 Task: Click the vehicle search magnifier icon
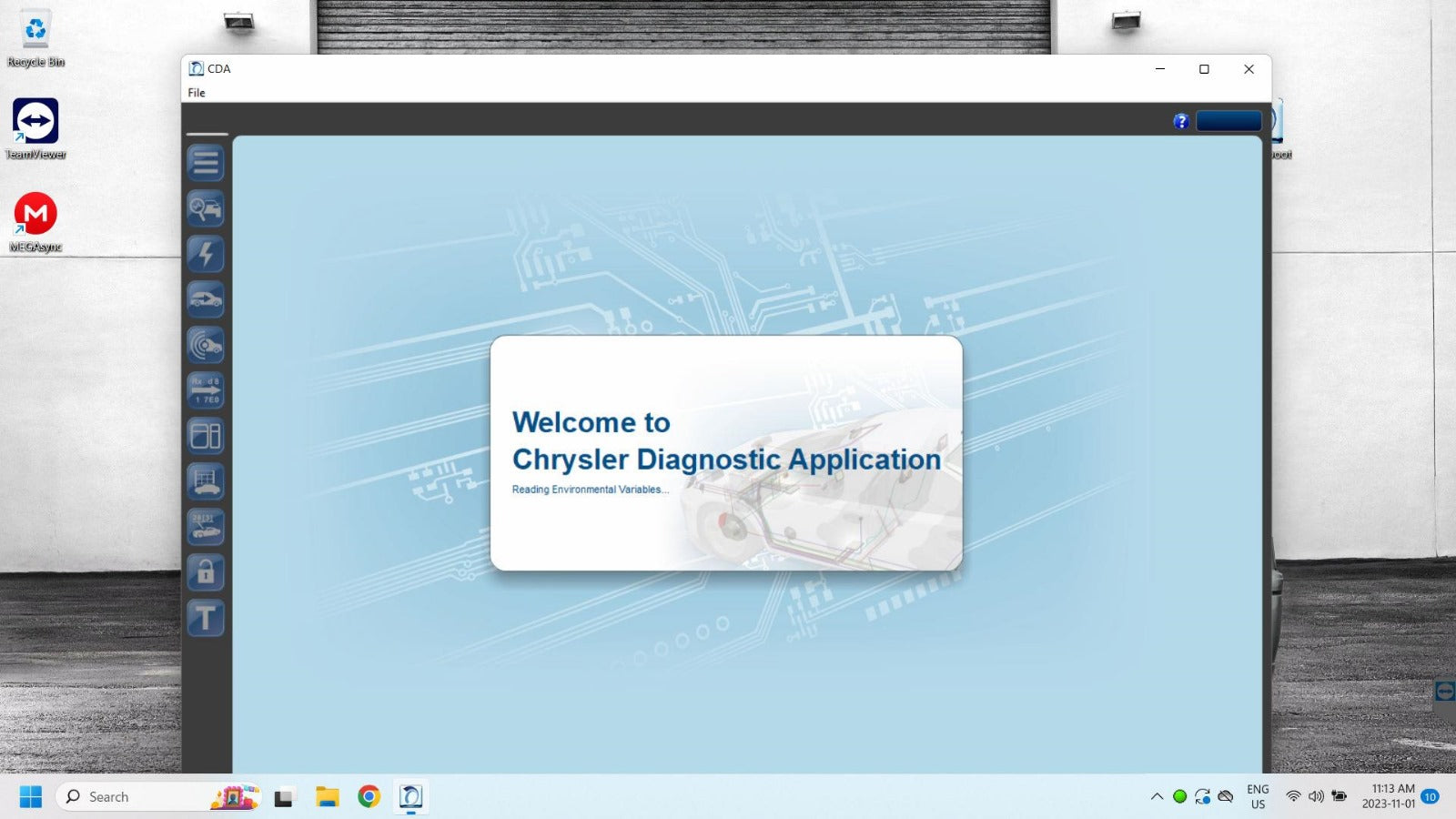206,208
